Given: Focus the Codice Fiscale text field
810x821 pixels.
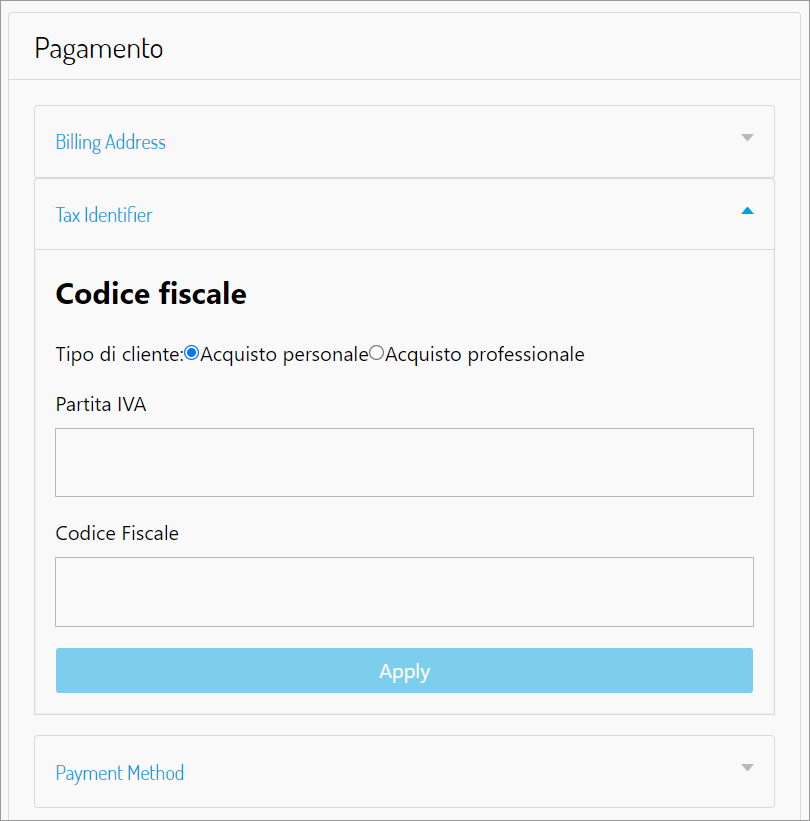Looking at the screenshot, I should tap(404, 592).
